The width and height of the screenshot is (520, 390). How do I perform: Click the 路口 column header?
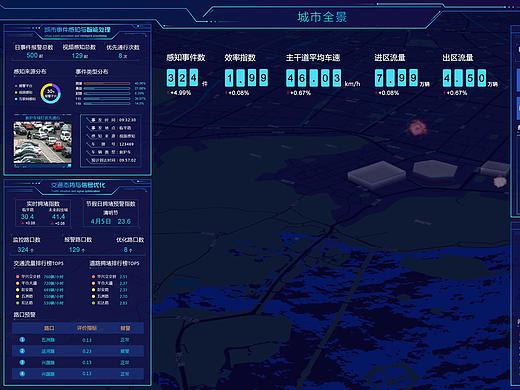pos(49,328)
